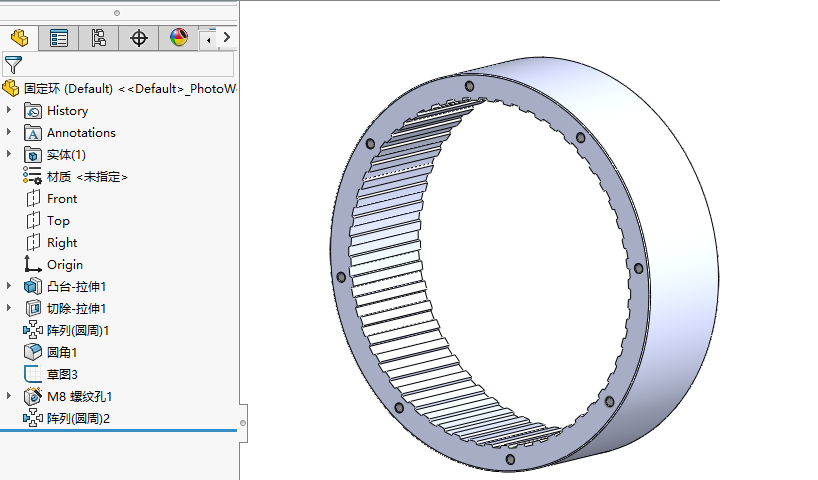Click the round grip at the panel top
Screen dimensions: 818x480
117,13
